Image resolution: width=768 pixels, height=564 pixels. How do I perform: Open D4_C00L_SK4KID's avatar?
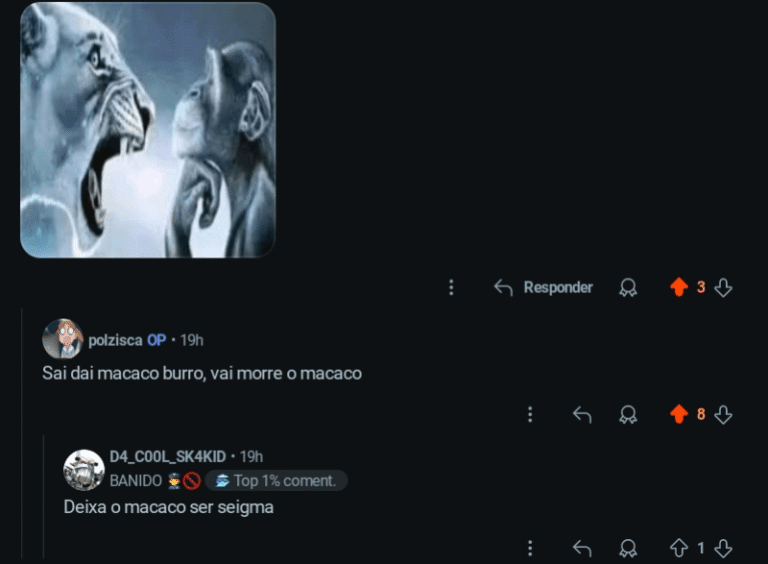84,470
